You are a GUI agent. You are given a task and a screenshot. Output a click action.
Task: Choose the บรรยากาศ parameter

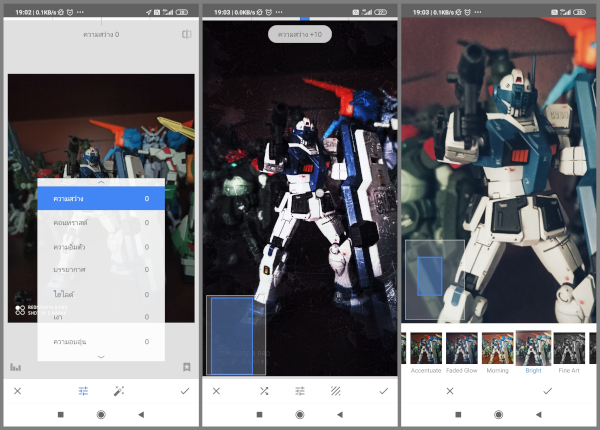point(101,270)
